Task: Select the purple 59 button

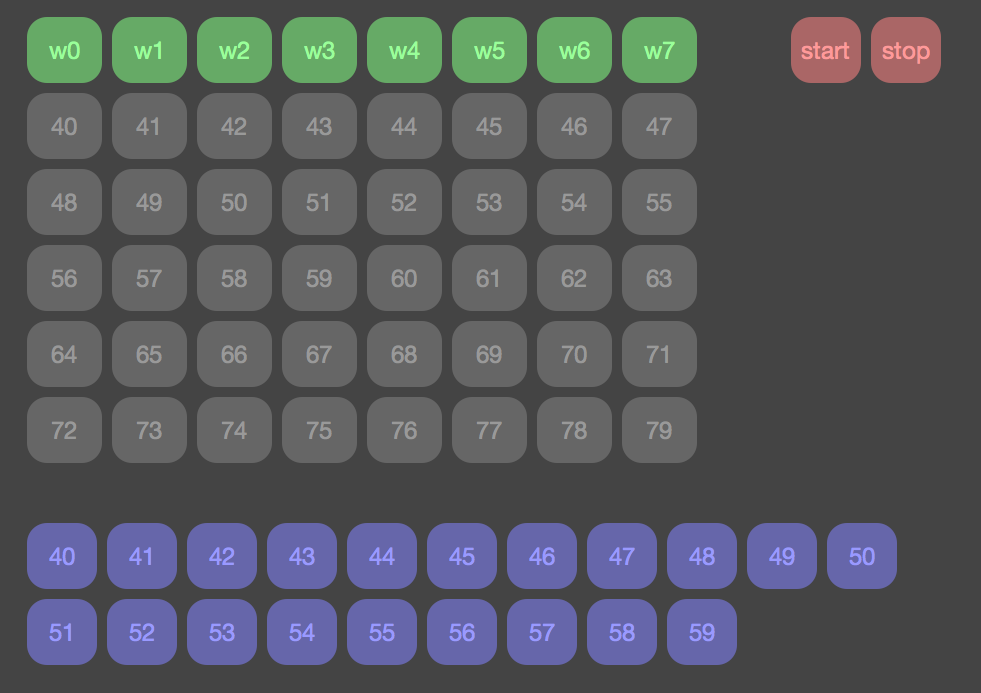Action: click(702, 632)
